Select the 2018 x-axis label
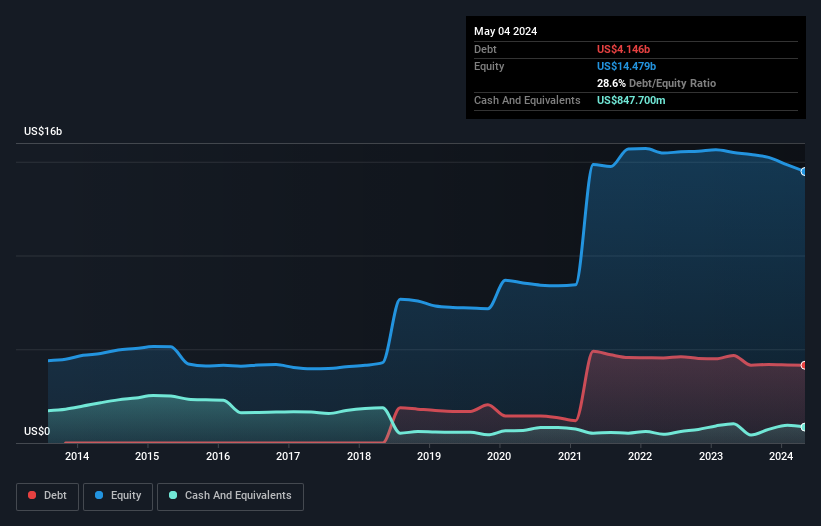The image size is (821, 526). [359, 456]
